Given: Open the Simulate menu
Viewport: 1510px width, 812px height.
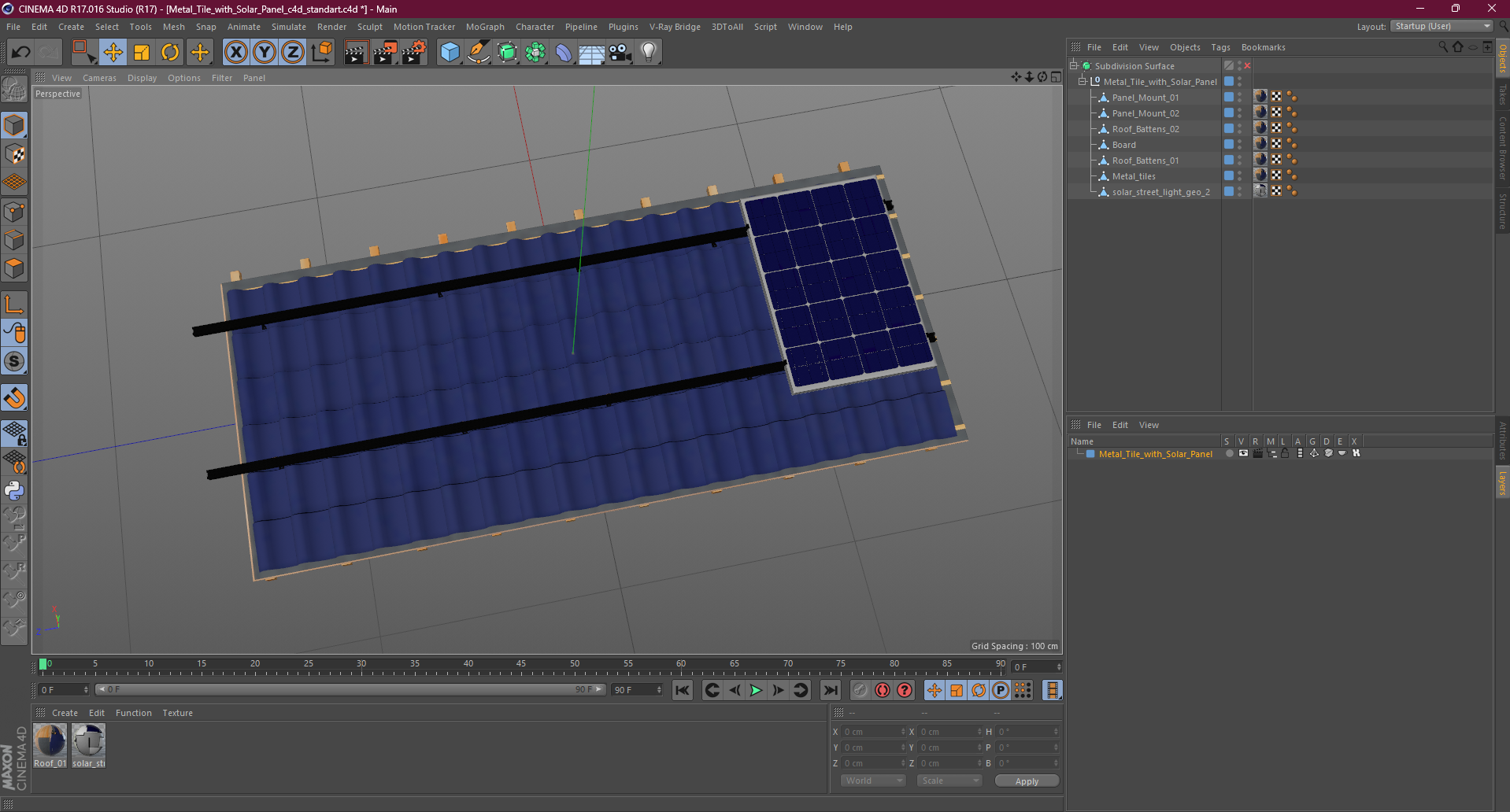Looking at the screenshot, I should point(289,27).
